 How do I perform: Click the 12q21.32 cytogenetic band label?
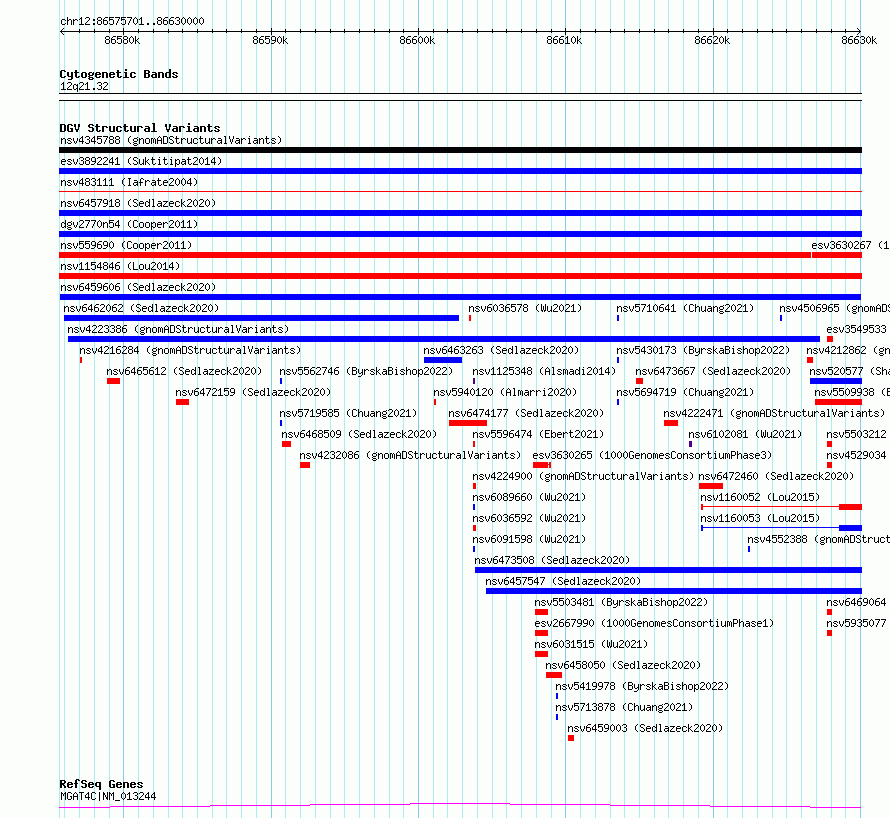pyautogui.click(x=84, y=86)
